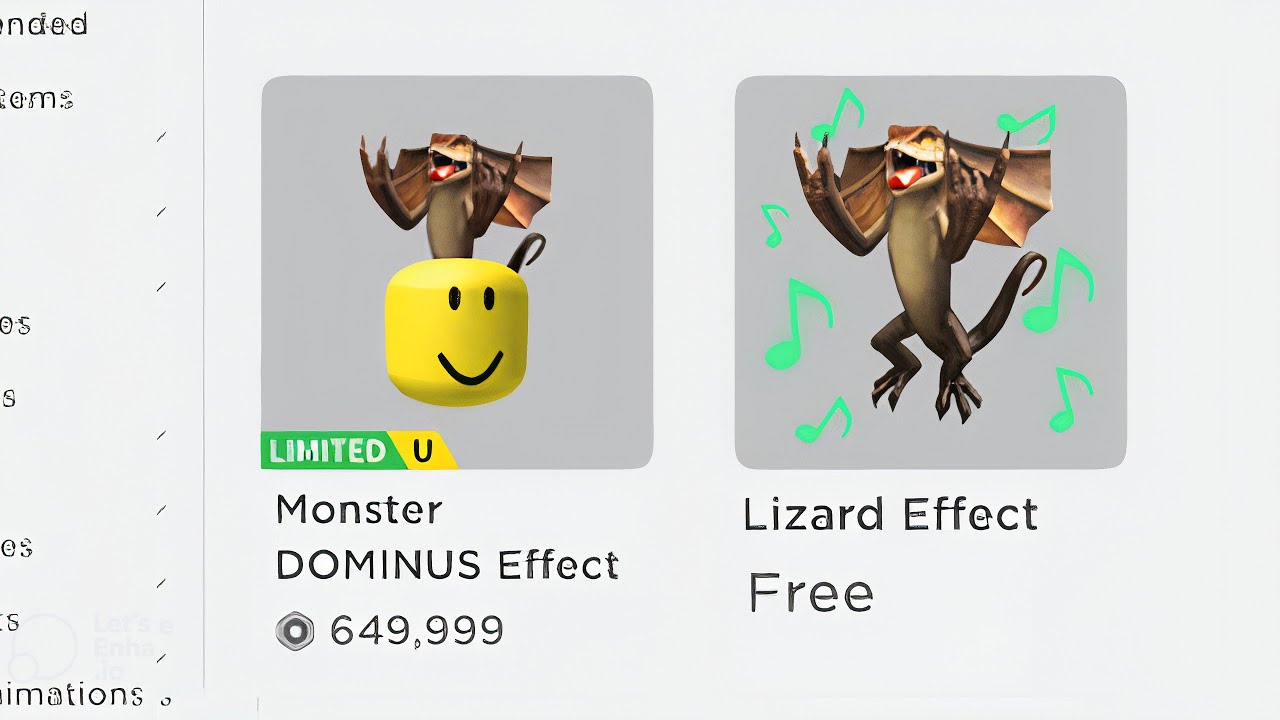Select the Animations sidebar category
This screenshot has width=1280, height=720.
(72, 694)
